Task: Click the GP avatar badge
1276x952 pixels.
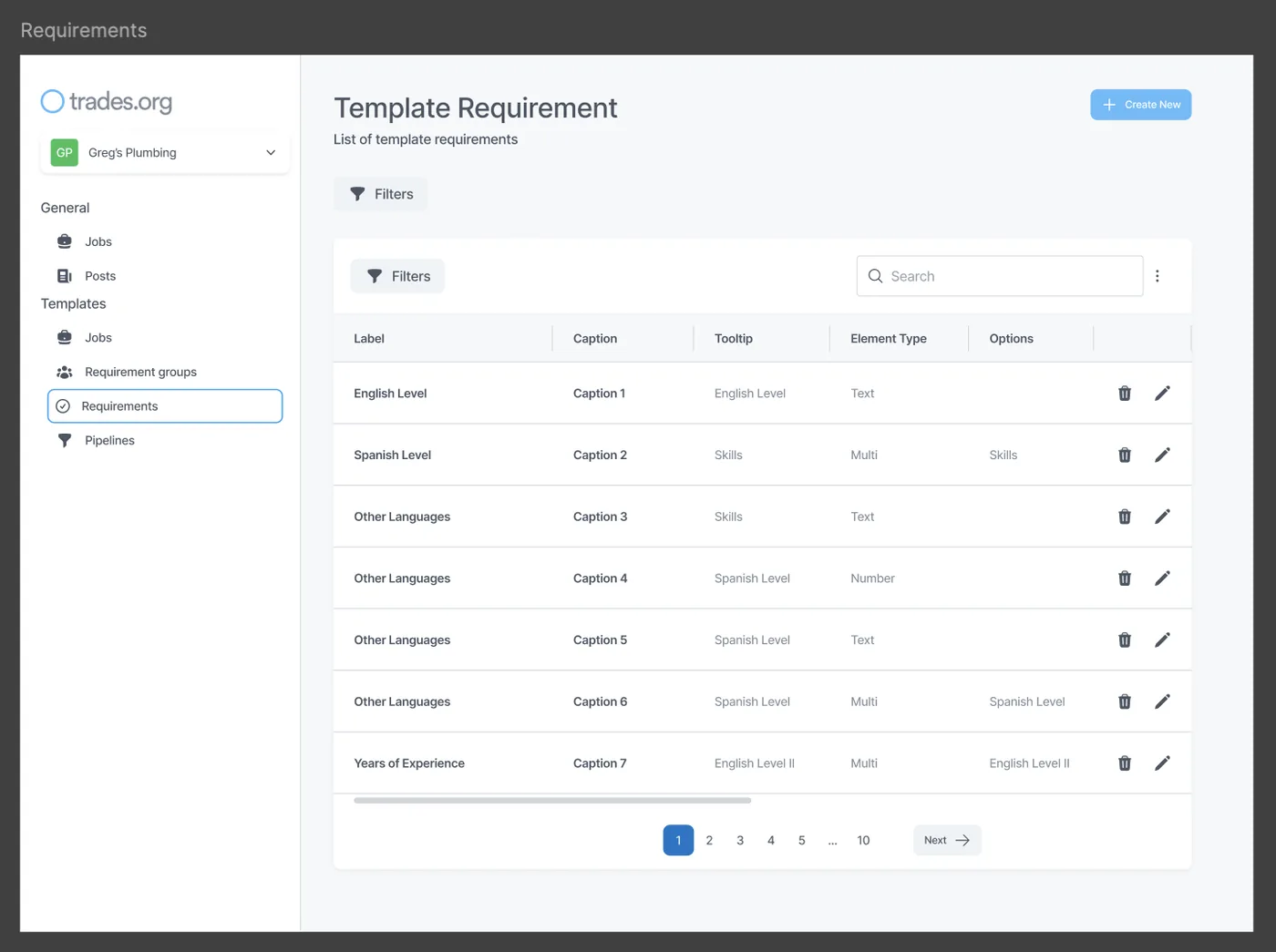Action: [64, 153]
